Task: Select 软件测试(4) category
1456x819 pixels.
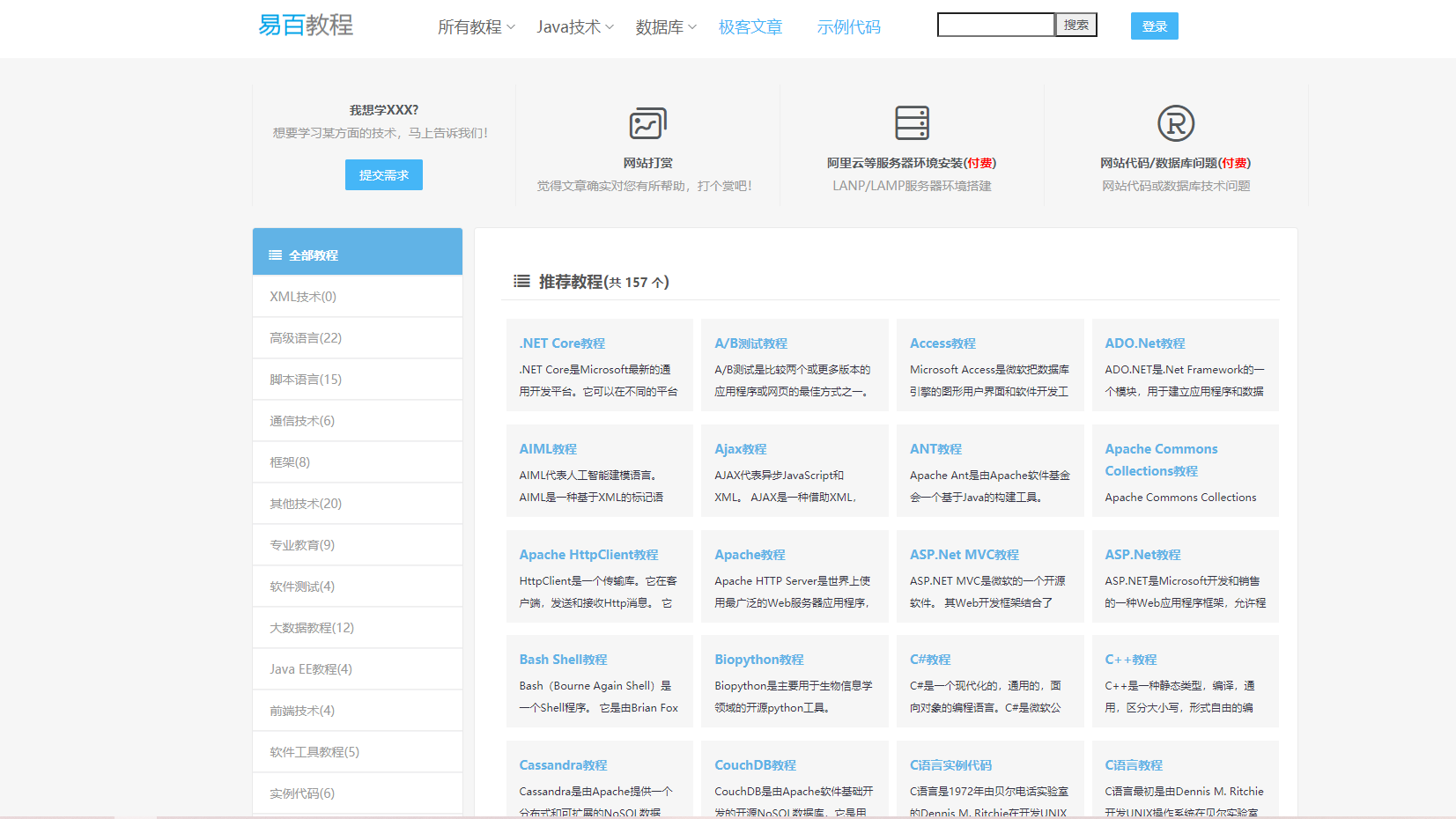Action: tap(358, 587)
